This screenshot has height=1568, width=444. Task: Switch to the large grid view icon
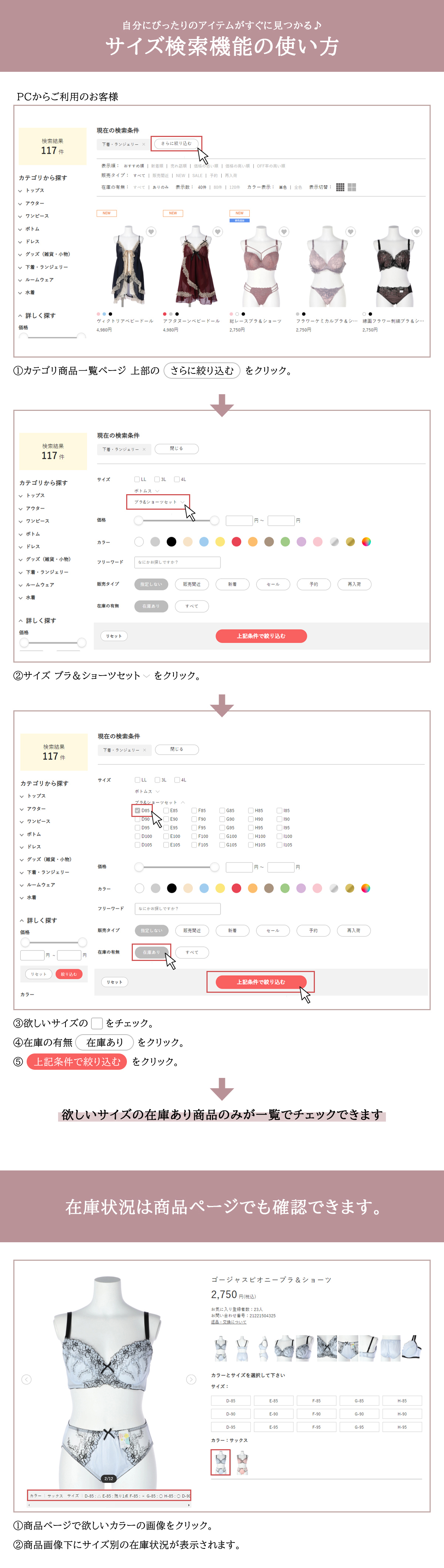tap(351, 187)
